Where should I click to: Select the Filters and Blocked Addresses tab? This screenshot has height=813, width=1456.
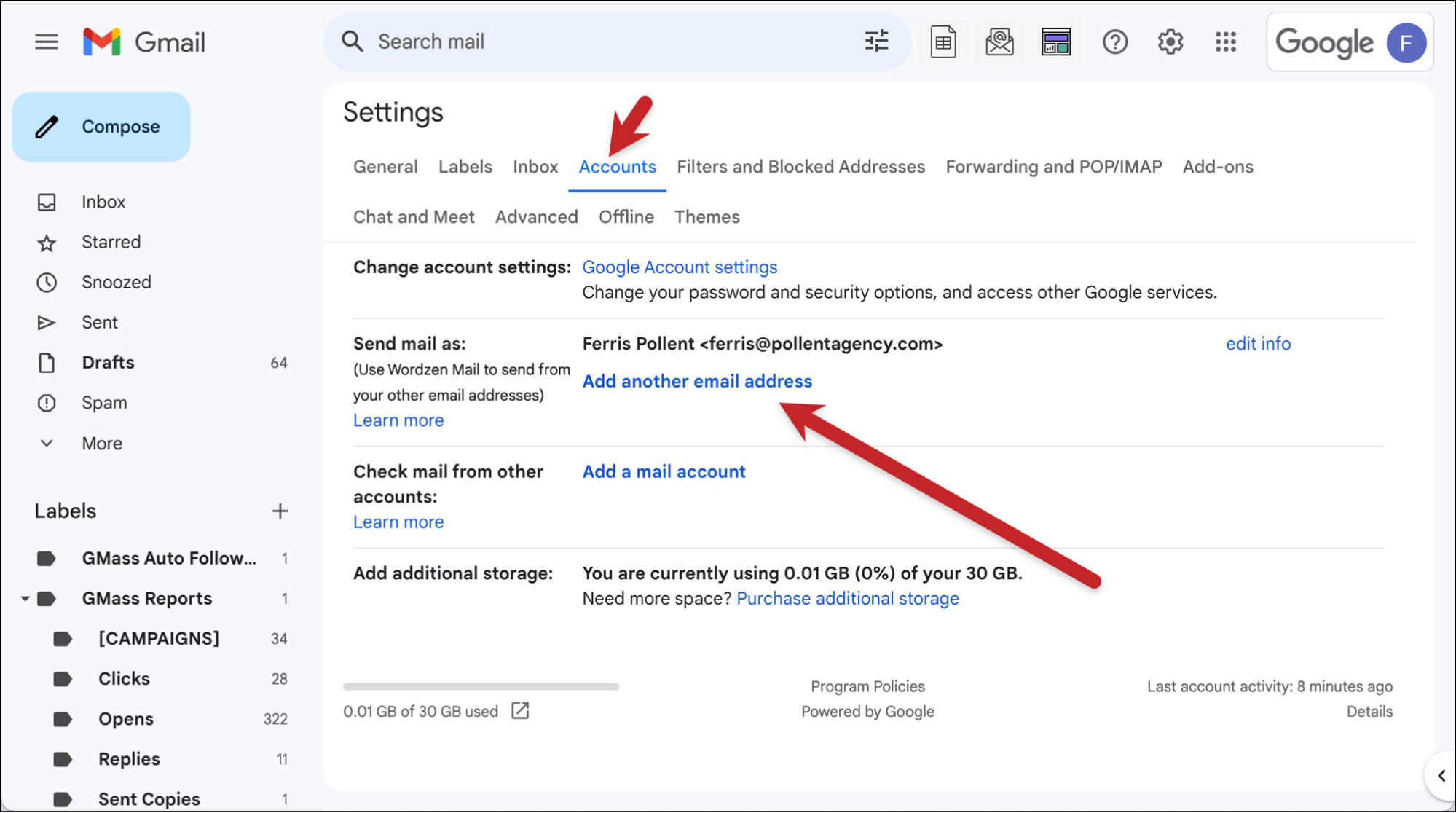click(x=801, y=167)
